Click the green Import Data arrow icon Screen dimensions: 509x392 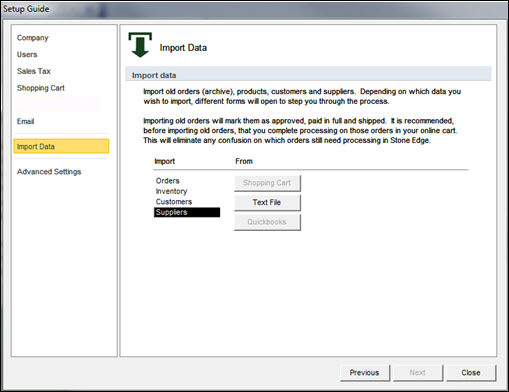click(x=140, y=45)
